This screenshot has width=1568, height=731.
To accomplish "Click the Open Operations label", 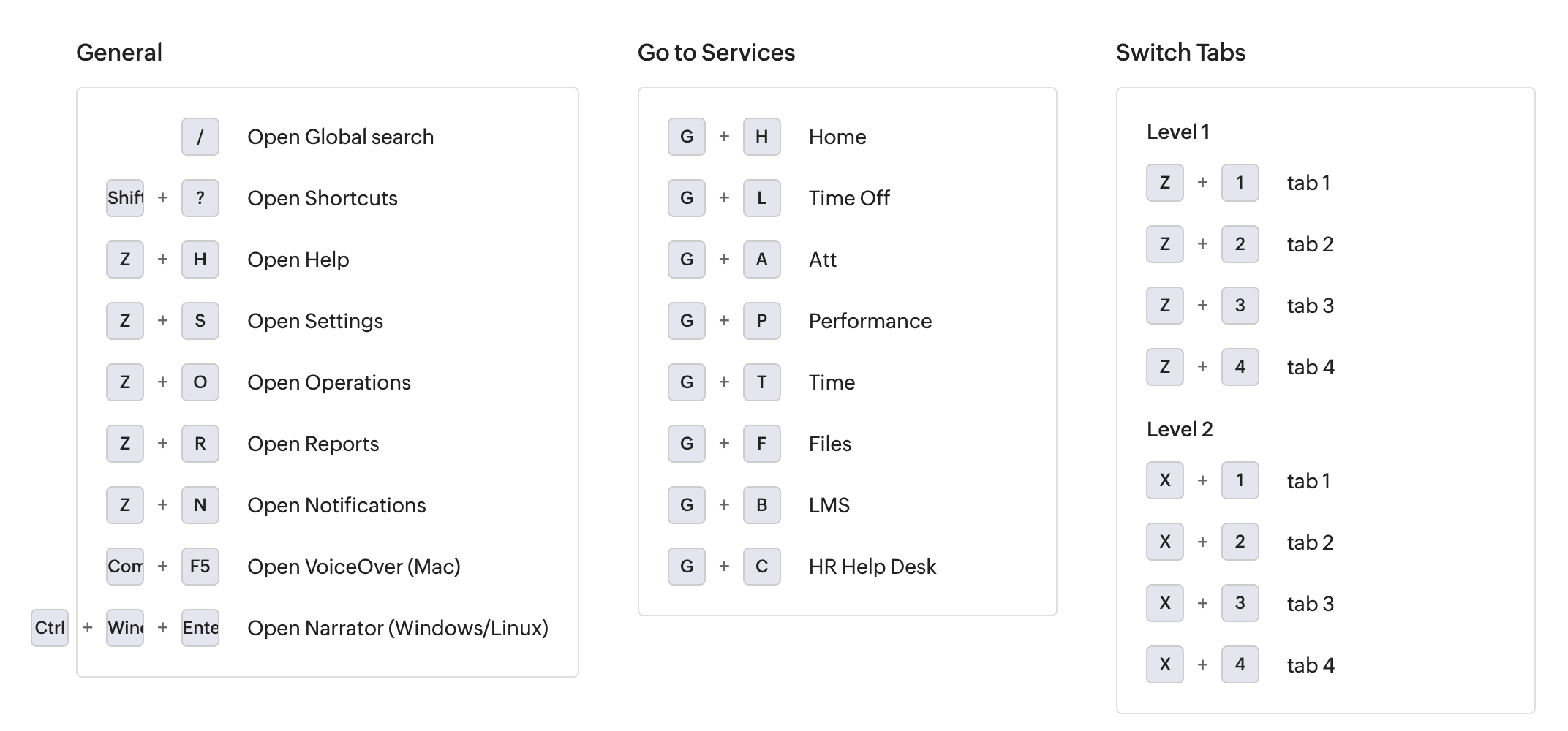I will point(328,382).
